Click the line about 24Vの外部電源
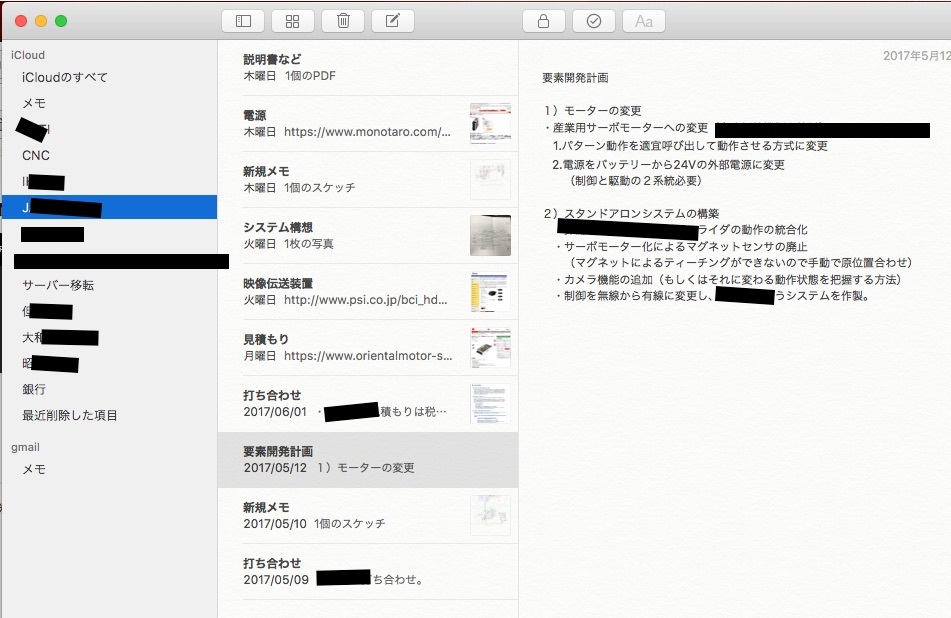The image size is (951, 618). pyautogui.click(x=668, y=164)
